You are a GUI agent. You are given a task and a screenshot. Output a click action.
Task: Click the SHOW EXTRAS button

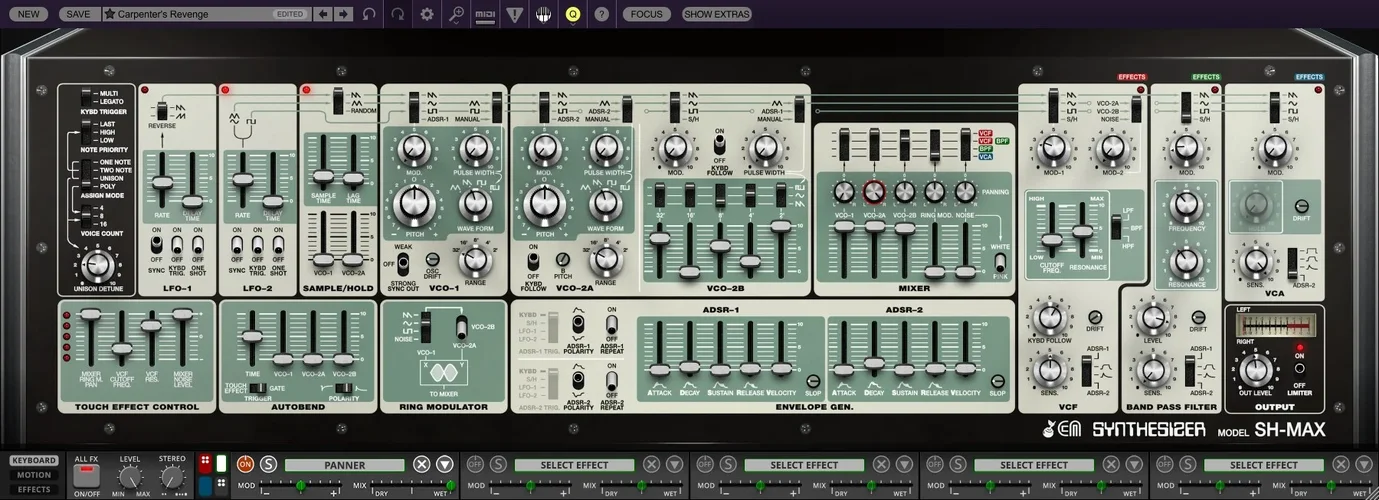716,14
